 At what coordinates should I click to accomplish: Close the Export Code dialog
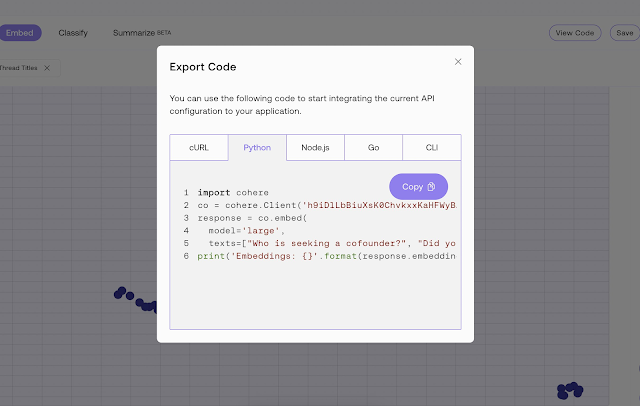[x=458, y=62]
